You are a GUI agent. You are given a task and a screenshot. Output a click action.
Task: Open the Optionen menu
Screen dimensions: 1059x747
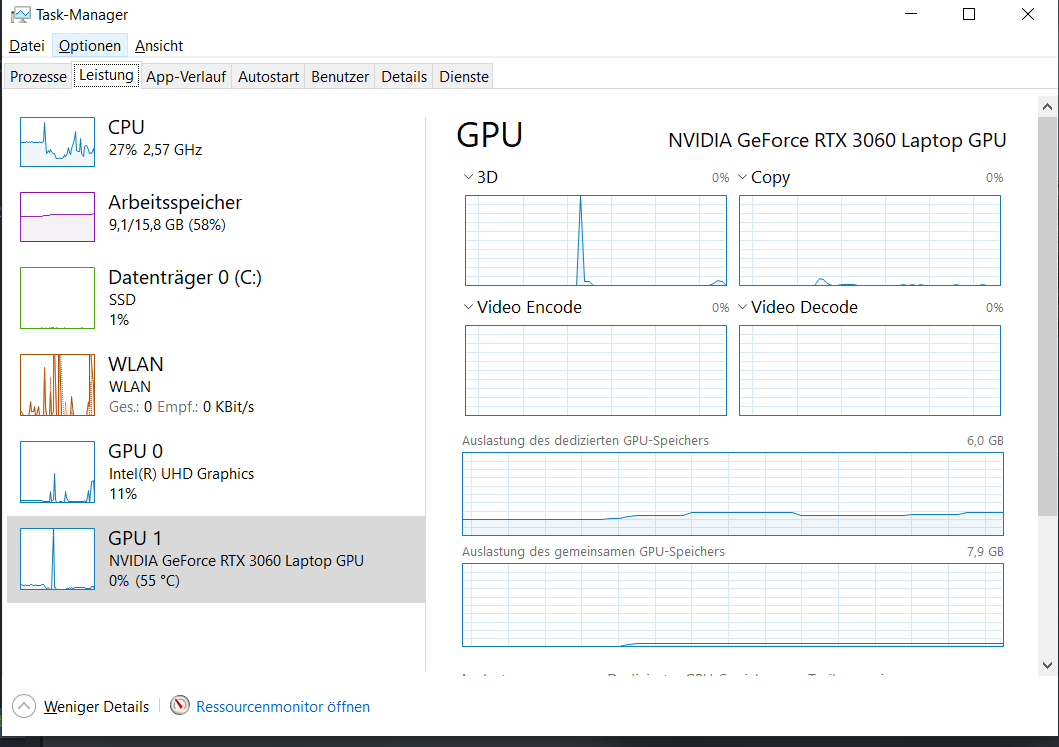click(x=90, y=46)
